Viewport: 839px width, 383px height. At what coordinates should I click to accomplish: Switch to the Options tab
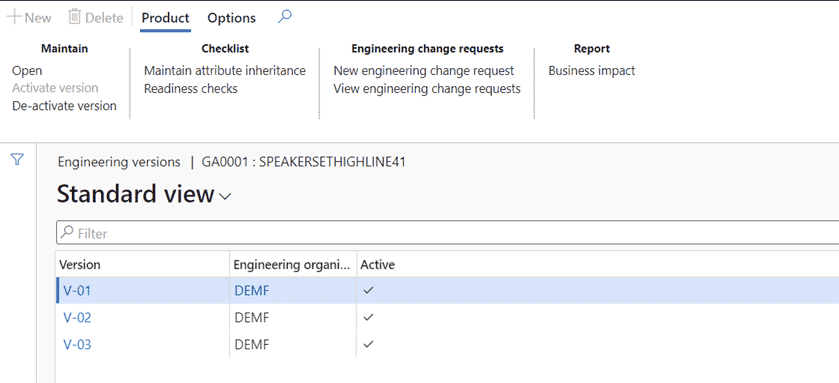tap(232, 18)
